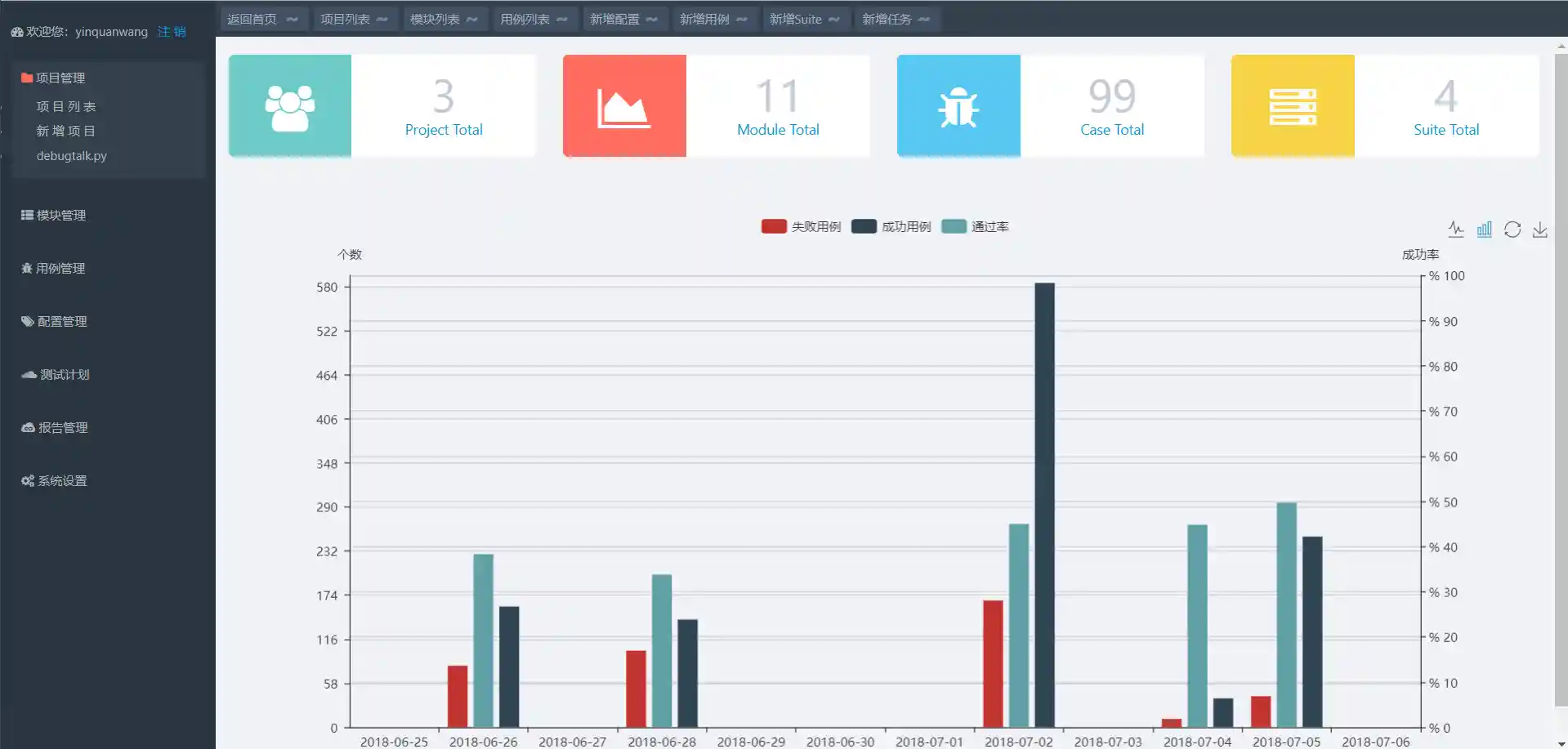
Task: Click the 注销 logout link
Action: [172, 31]
